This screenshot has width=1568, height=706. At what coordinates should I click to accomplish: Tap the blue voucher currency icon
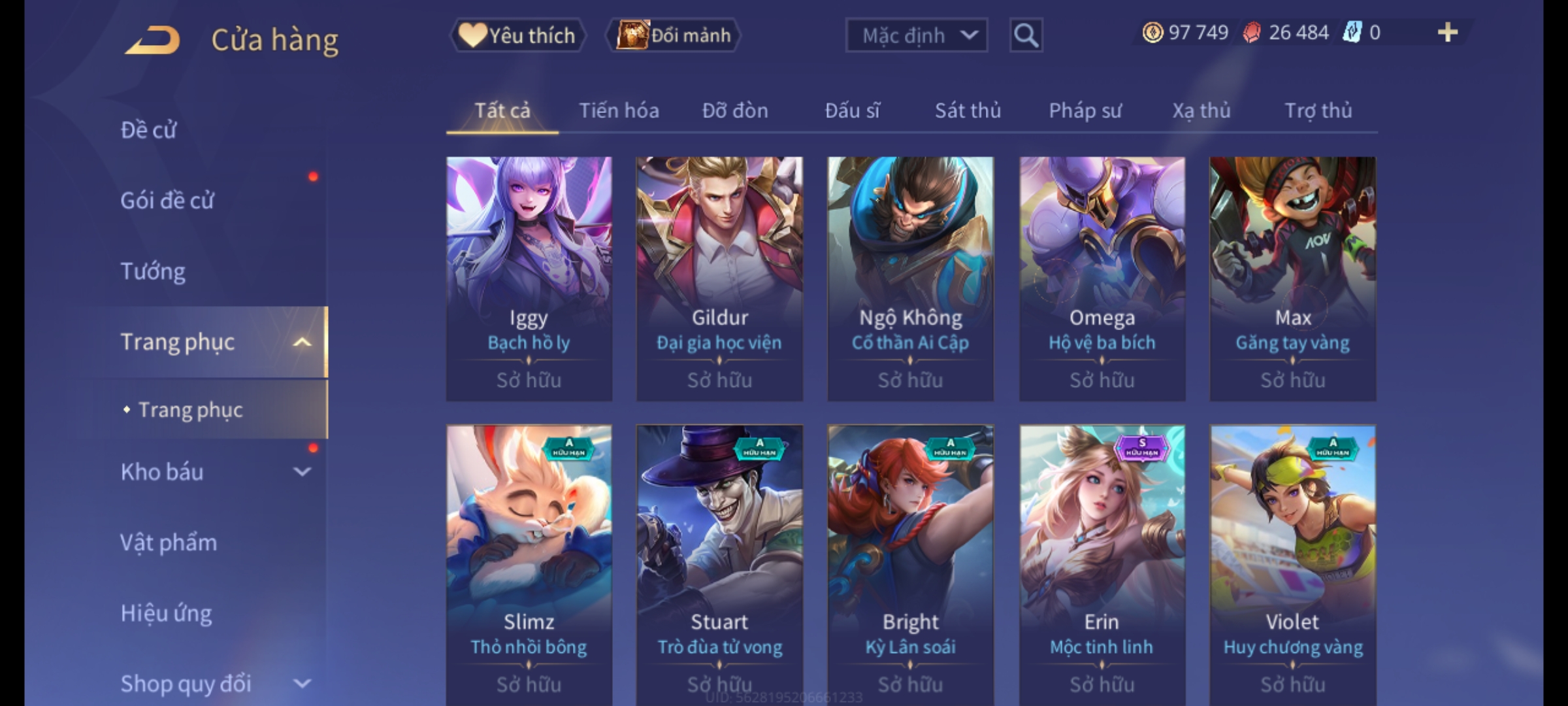[1352, 32]
